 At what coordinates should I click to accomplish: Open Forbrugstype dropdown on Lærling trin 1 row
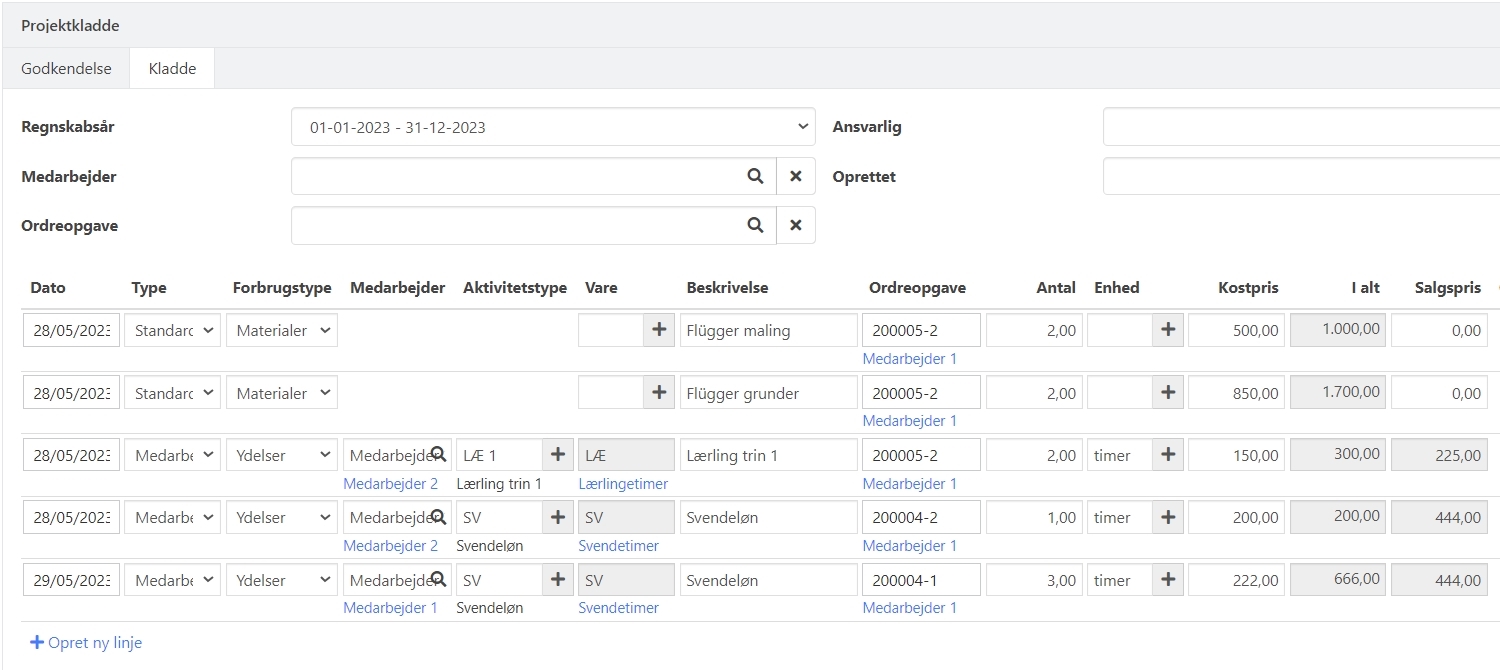(x=282, y=455)
